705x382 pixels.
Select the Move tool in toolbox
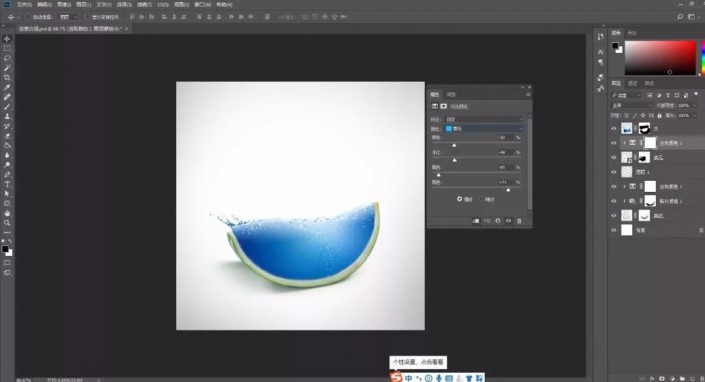(7, 39)
